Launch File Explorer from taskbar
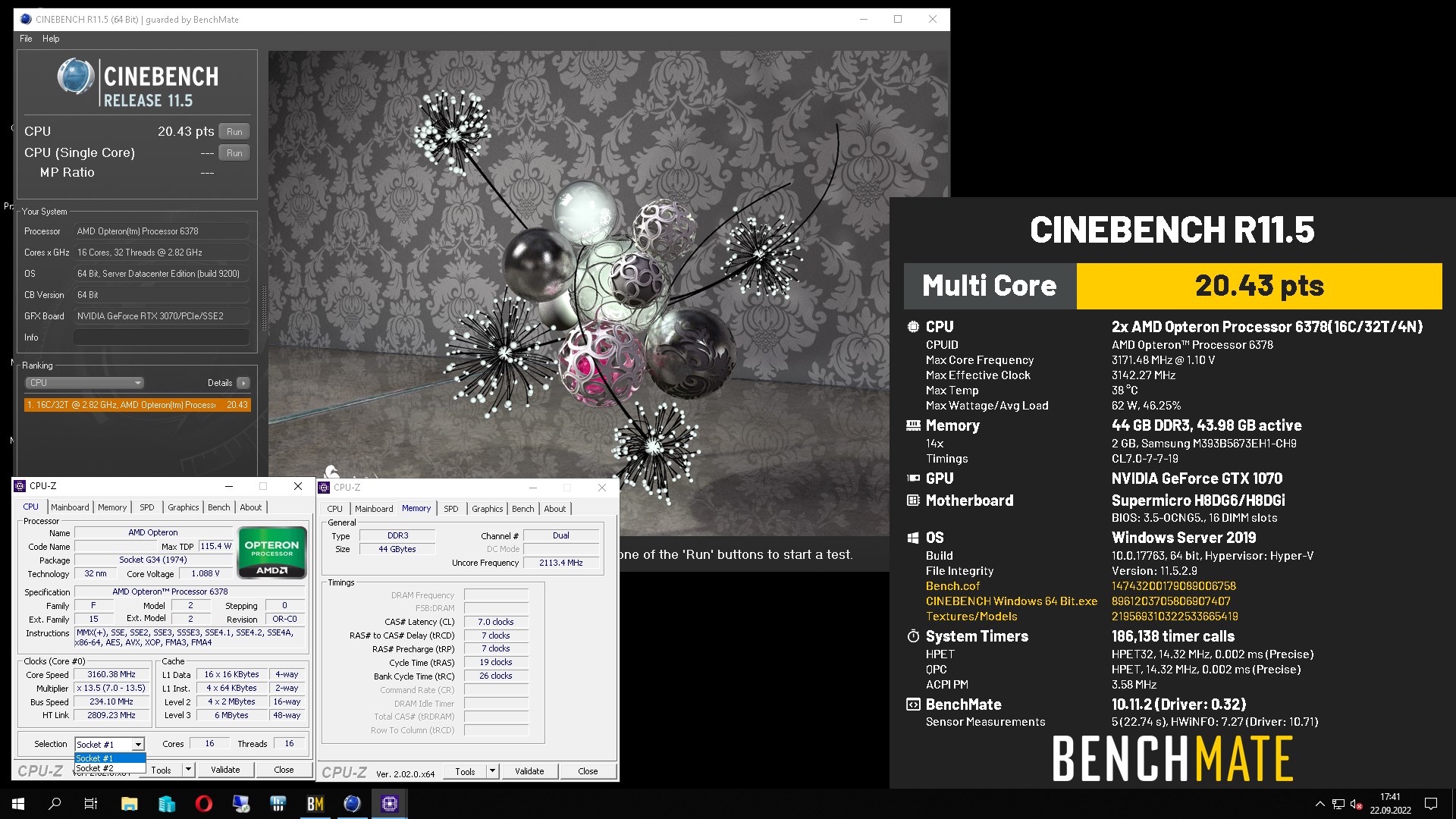The height and width of the screenshot is (819, 1456). (x=129, y=804)
